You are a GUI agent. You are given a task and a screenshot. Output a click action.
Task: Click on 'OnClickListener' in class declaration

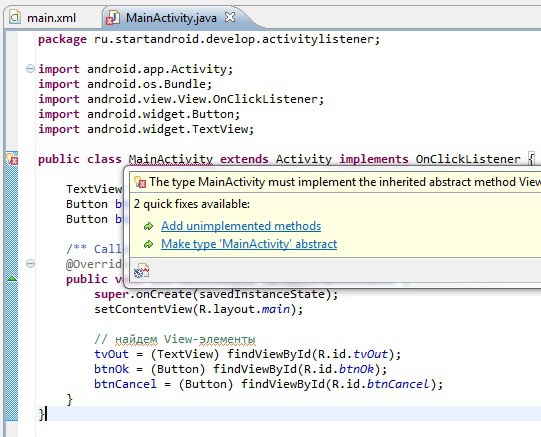[468, 159]
